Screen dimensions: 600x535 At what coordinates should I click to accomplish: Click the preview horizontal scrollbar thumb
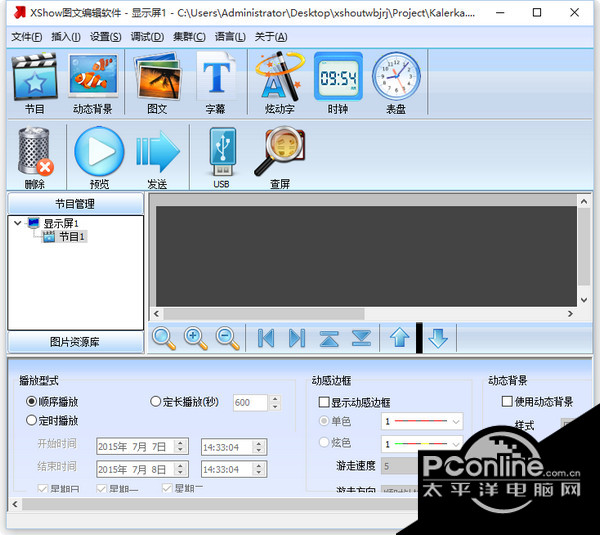tap(264, 313)
